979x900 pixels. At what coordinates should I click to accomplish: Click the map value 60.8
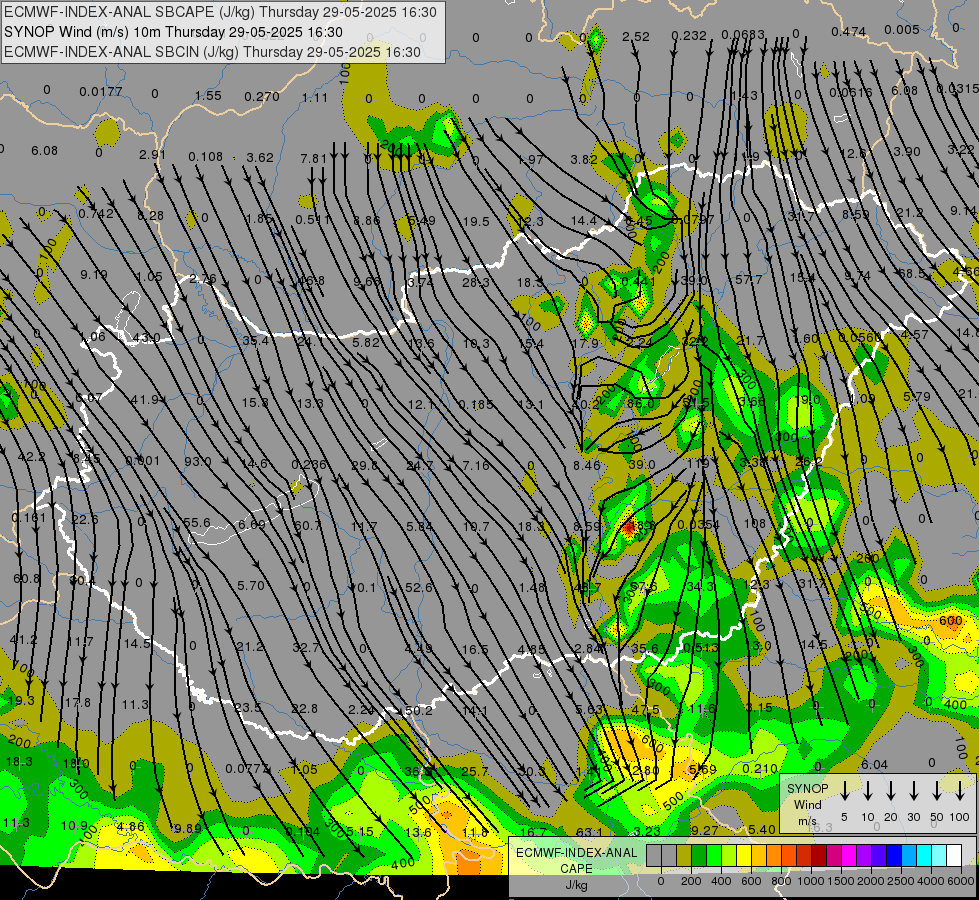click(26, 579)
